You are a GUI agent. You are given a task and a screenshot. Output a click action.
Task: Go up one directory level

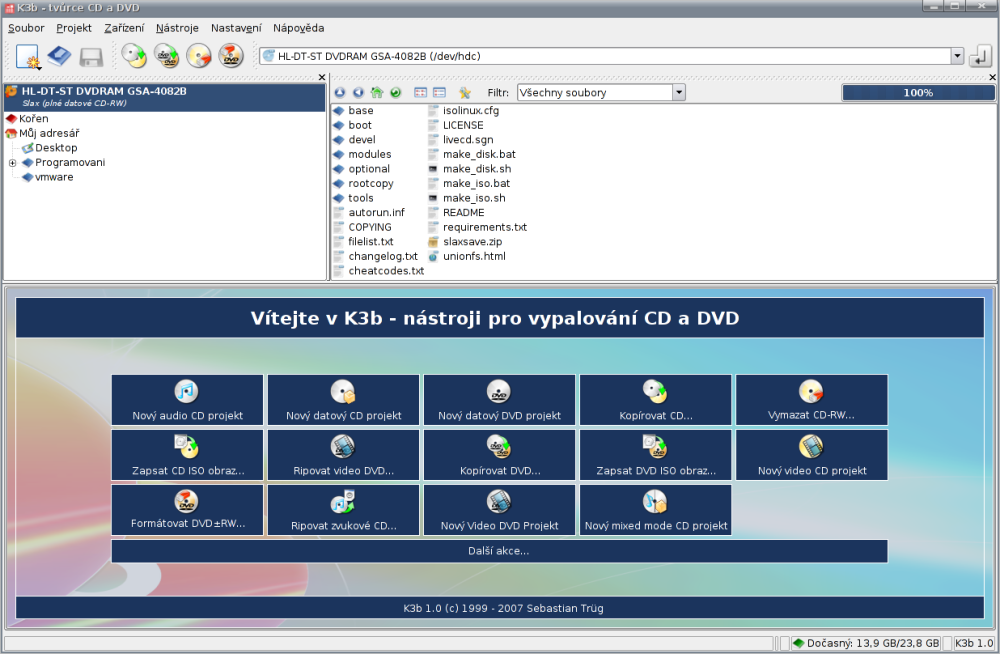tap(340, 93)
